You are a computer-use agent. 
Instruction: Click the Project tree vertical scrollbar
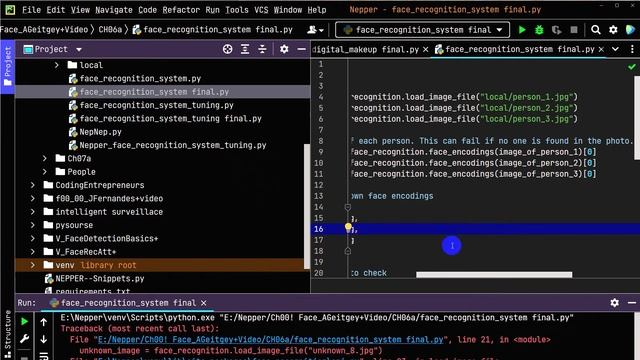[x=307, y=206]
